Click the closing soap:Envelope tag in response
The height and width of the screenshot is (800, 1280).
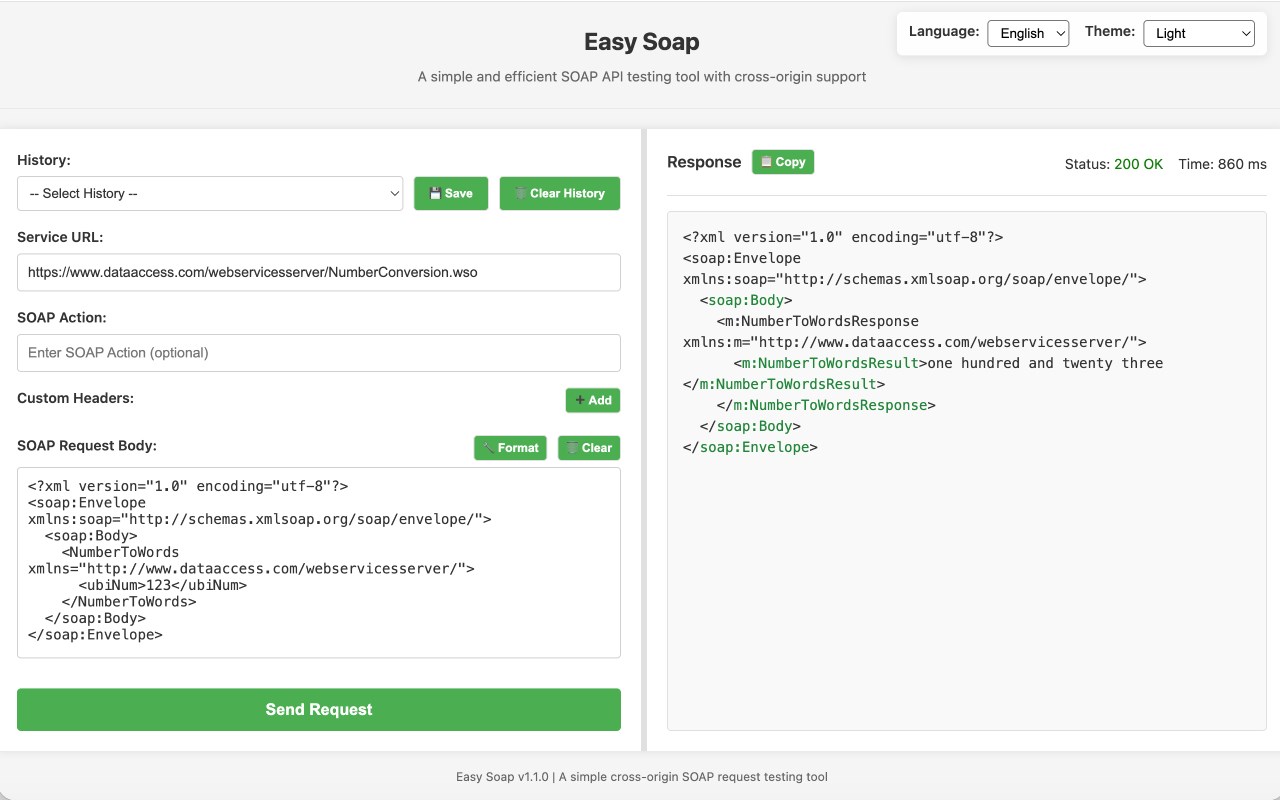[x=750, y=447]
